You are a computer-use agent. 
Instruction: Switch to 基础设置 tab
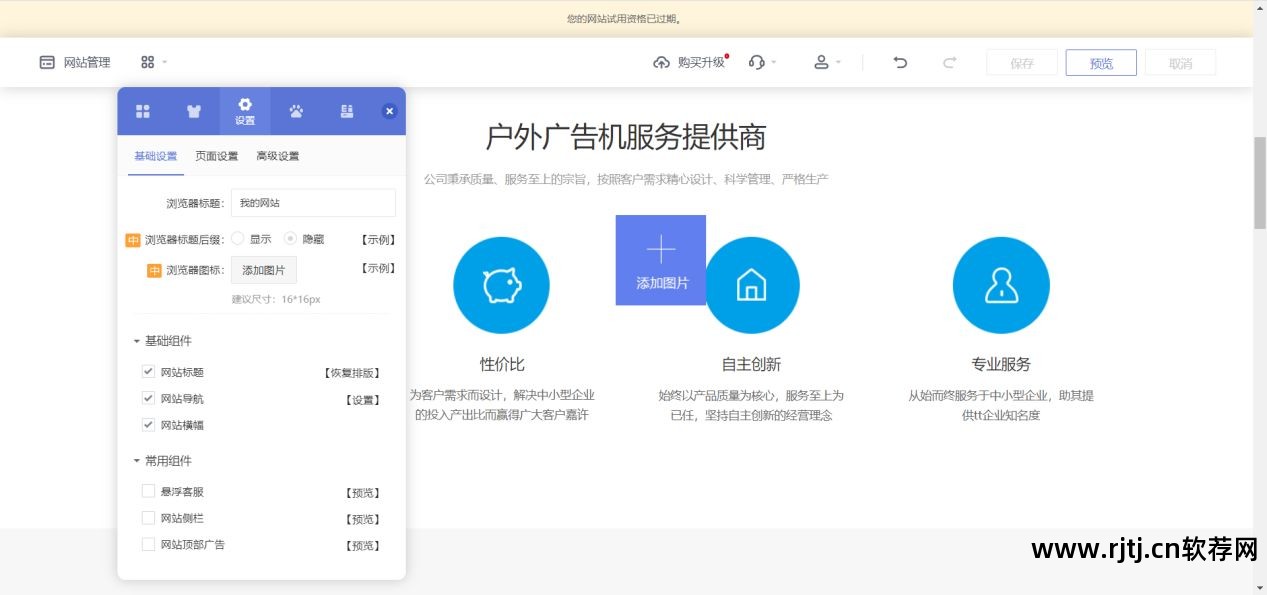(x=156, y=156)
